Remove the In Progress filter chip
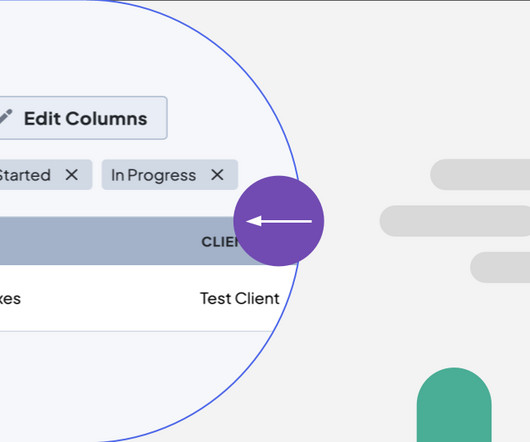The height and width of the screenshot is (442, 530). click(217, 175)
